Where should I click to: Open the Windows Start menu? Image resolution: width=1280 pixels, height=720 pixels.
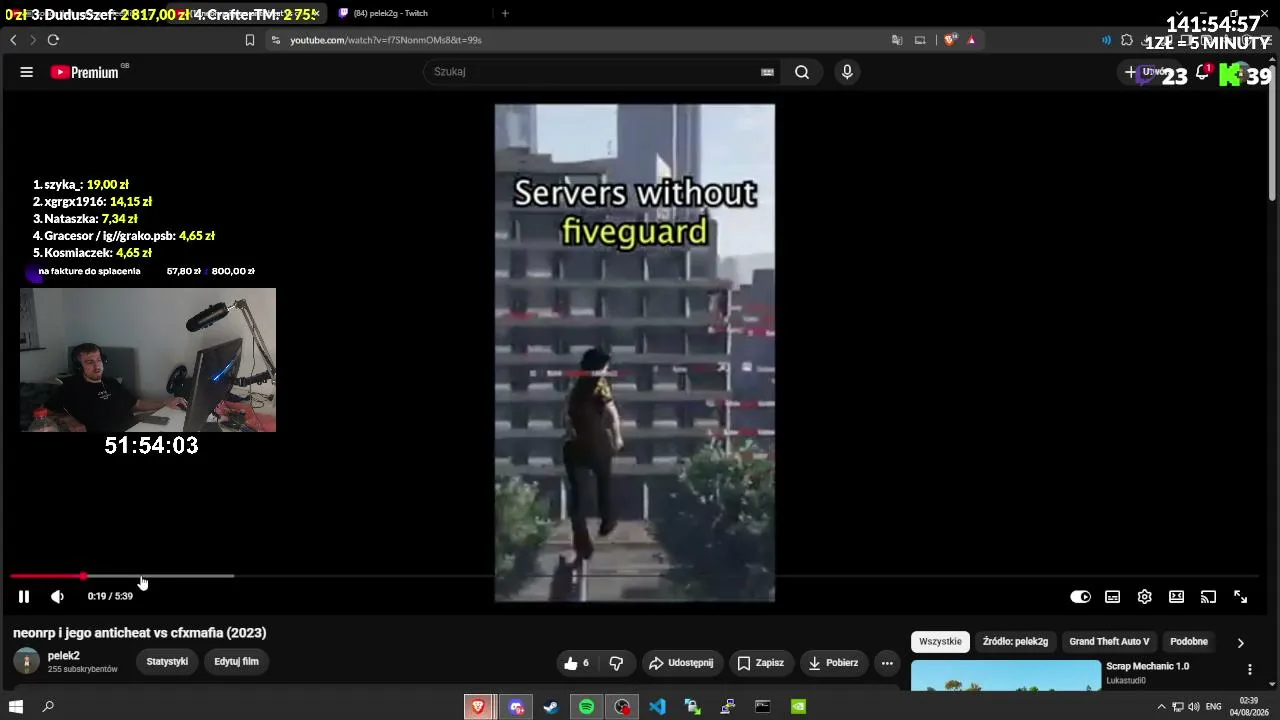[16, 707]
